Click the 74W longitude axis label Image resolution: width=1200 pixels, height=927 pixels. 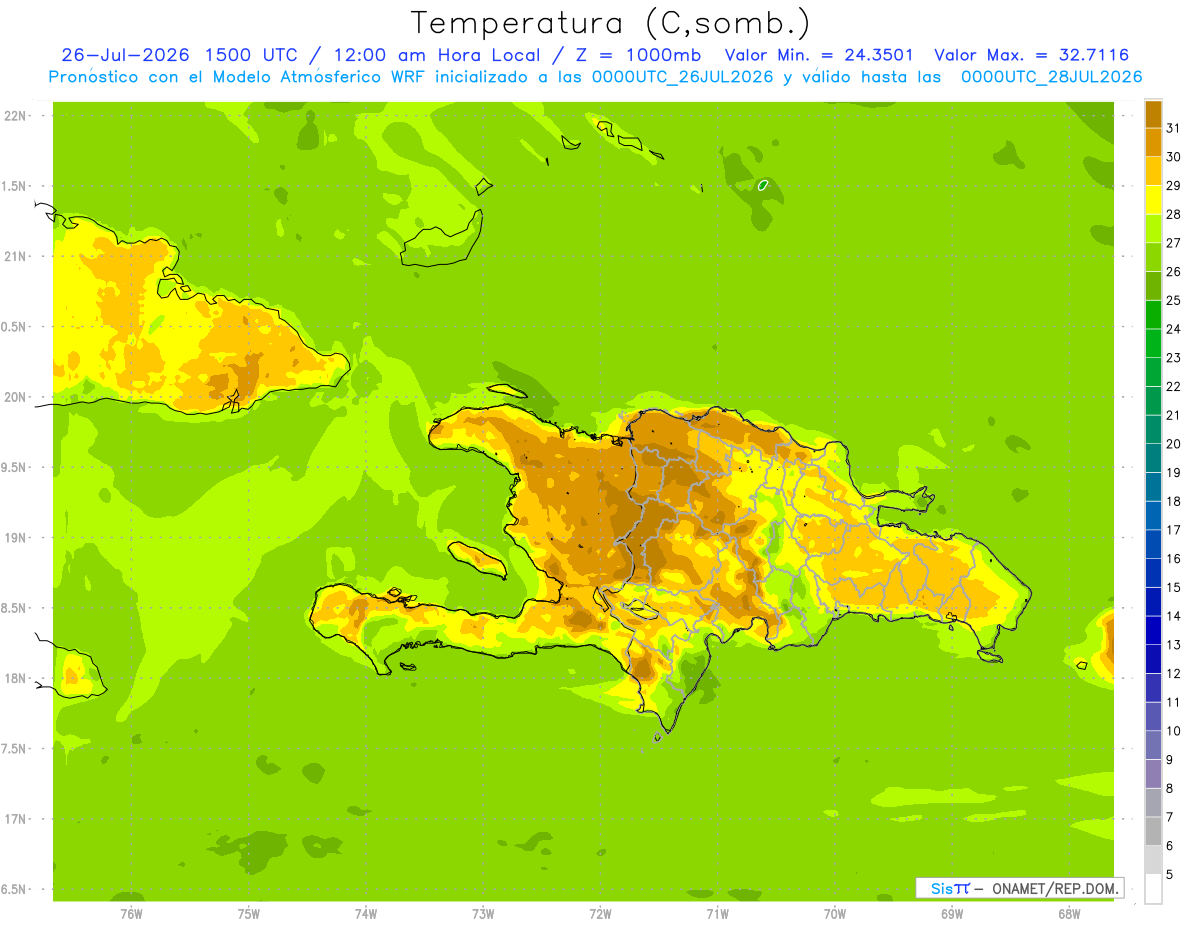click(x=366, y=913)
